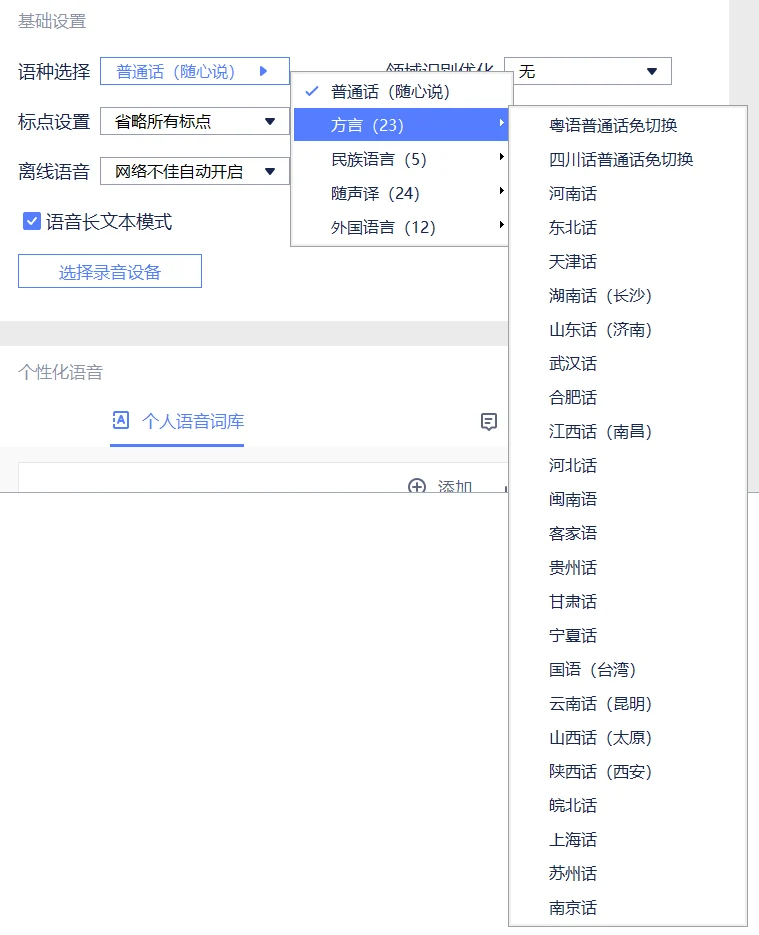Click the 选择录音设备 button
The height and width of the screenshot is (935, 759).
(110, 271)
